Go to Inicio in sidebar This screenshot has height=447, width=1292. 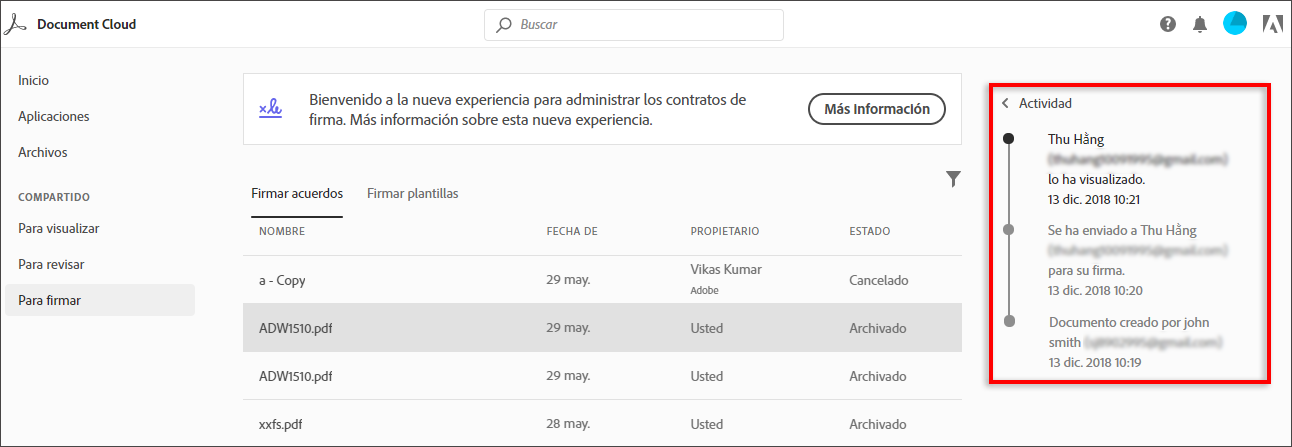34,80
